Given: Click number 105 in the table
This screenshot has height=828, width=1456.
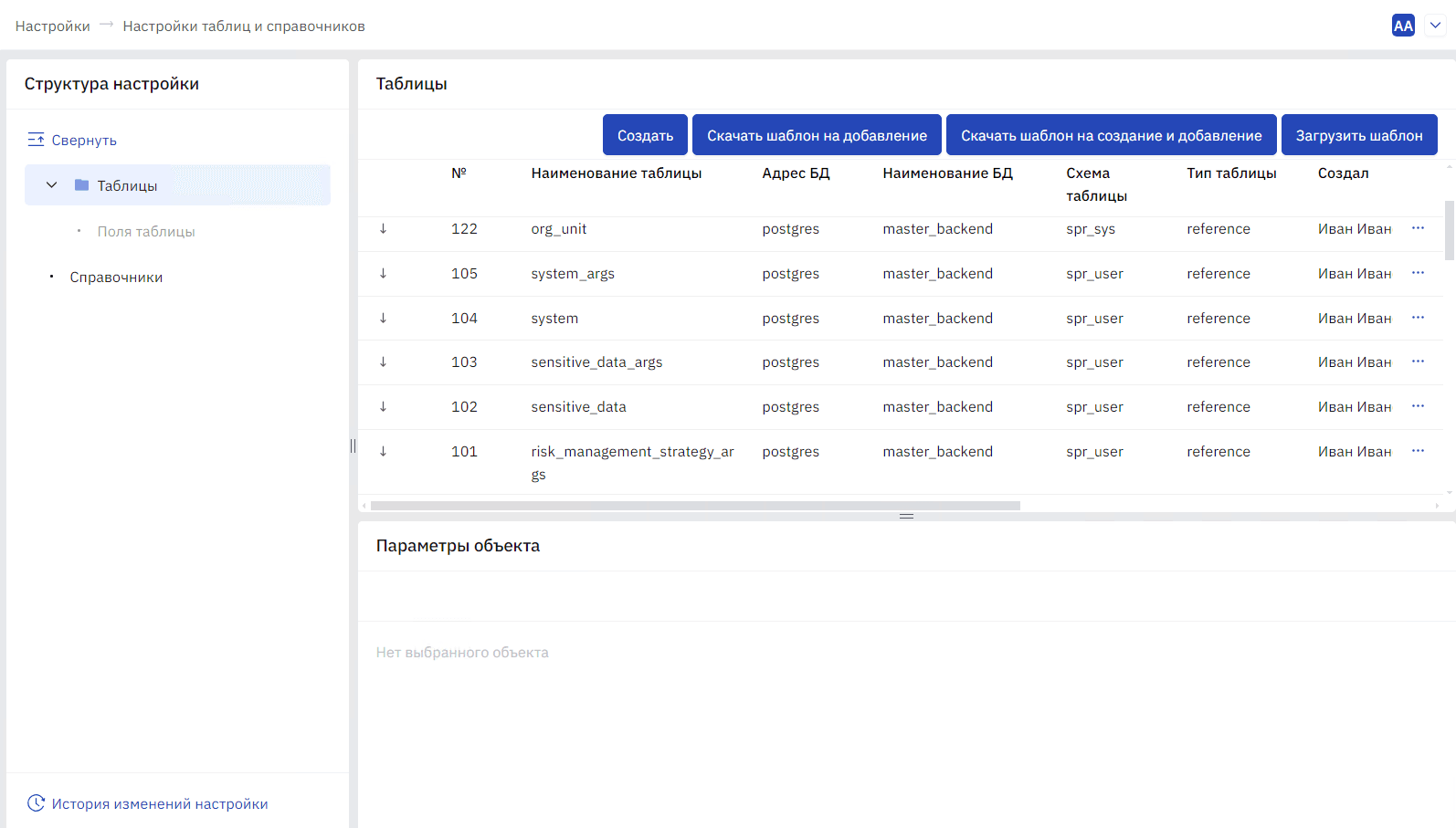Looking at the screenshot, I should click(464, 274).
